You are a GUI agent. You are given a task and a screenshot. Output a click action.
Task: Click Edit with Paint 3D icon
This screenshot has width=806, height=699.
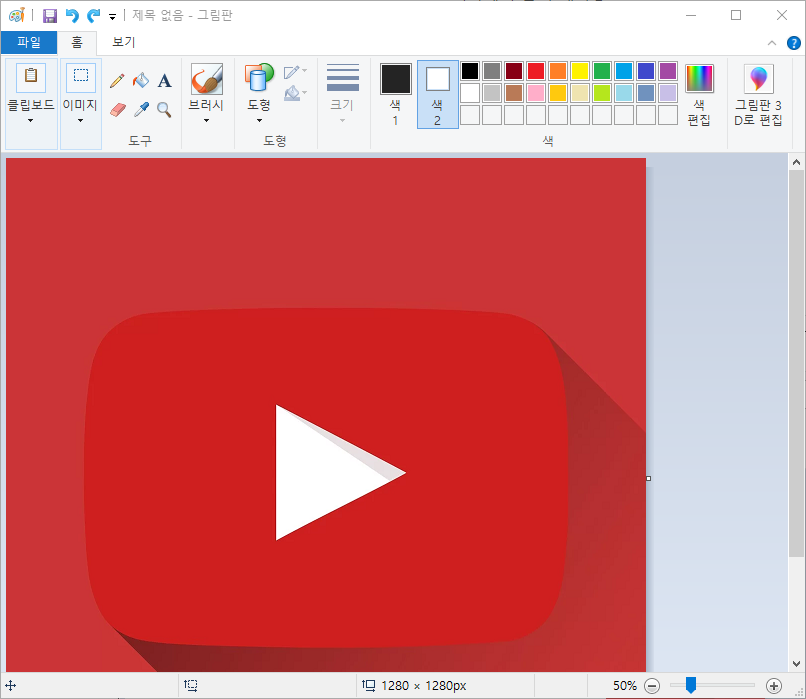click(x=758, y=79)
